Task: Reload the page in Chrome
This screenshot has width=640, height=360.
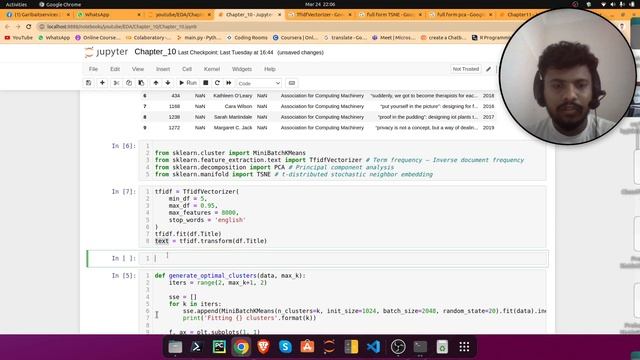Action: coord(29,27)
